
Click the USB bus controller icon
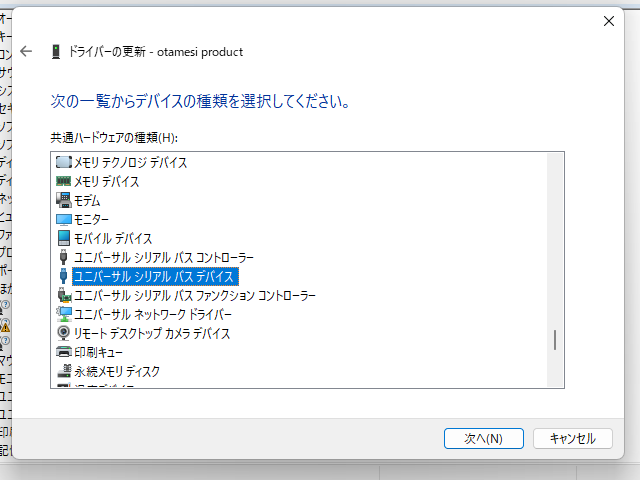pyautogui.click(x=64, y=257)
